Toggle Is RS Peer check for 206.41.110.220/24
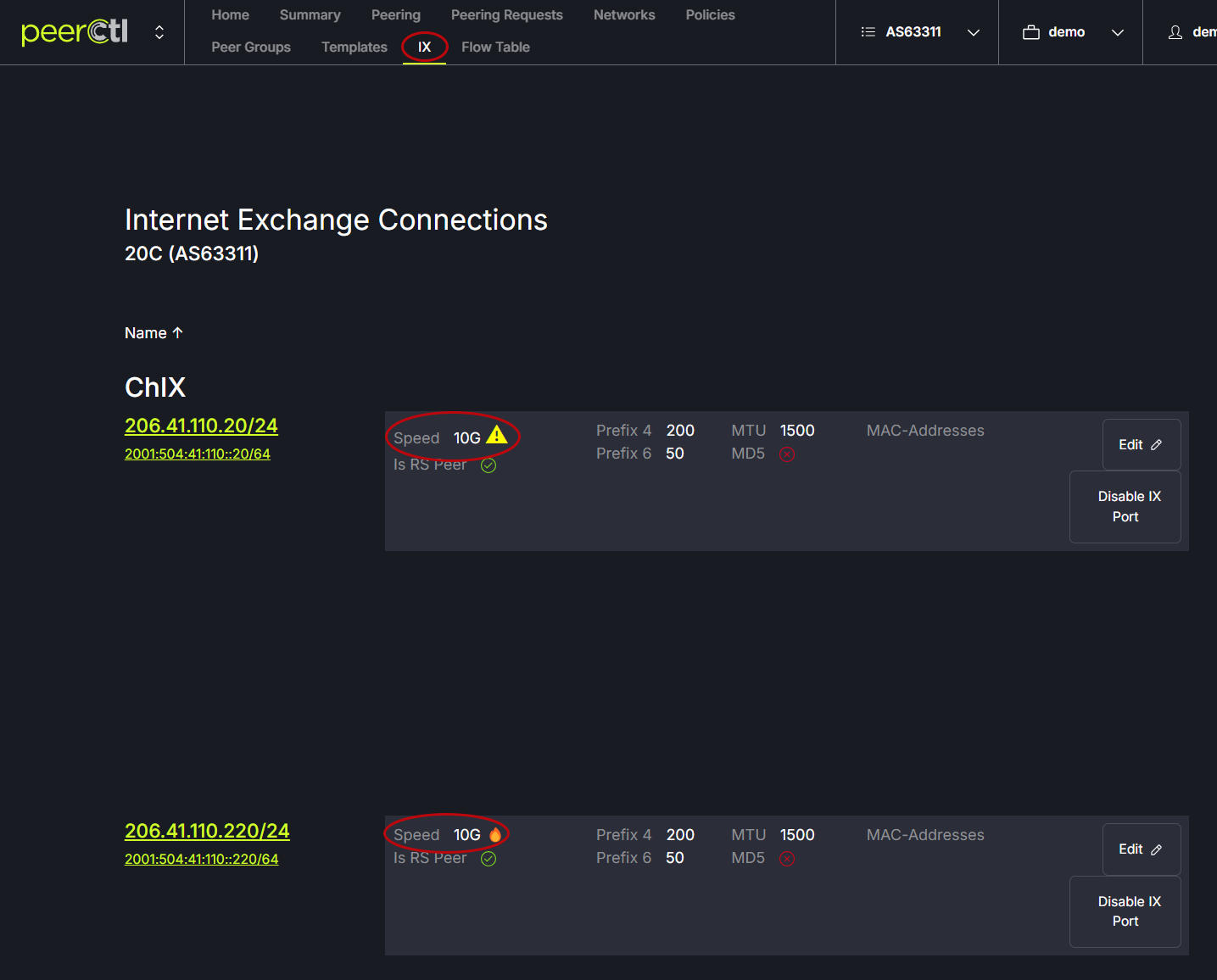 488,859
